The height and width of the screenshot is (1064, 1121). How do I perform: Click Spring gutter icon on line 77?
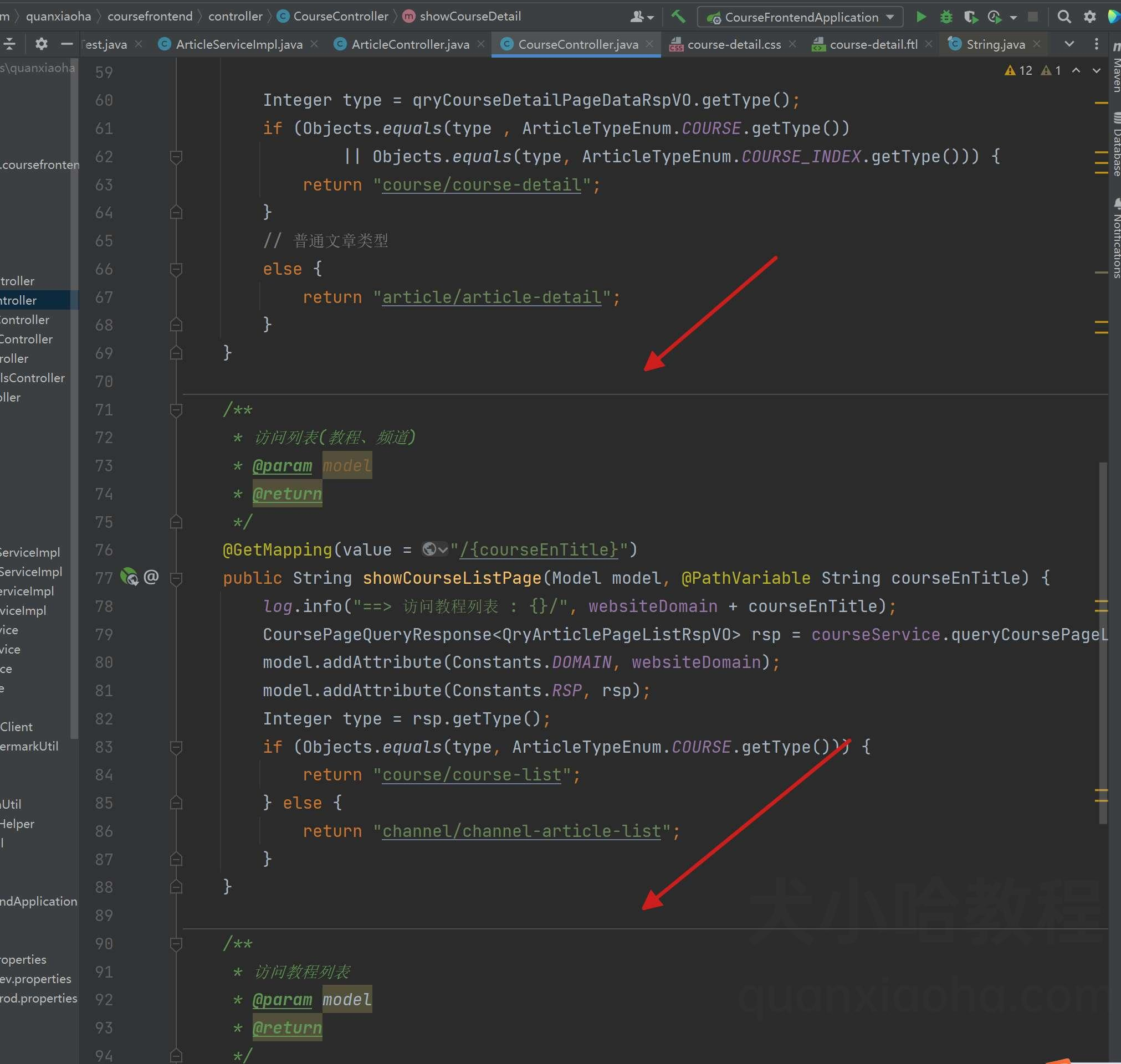[x=129, y=577]
